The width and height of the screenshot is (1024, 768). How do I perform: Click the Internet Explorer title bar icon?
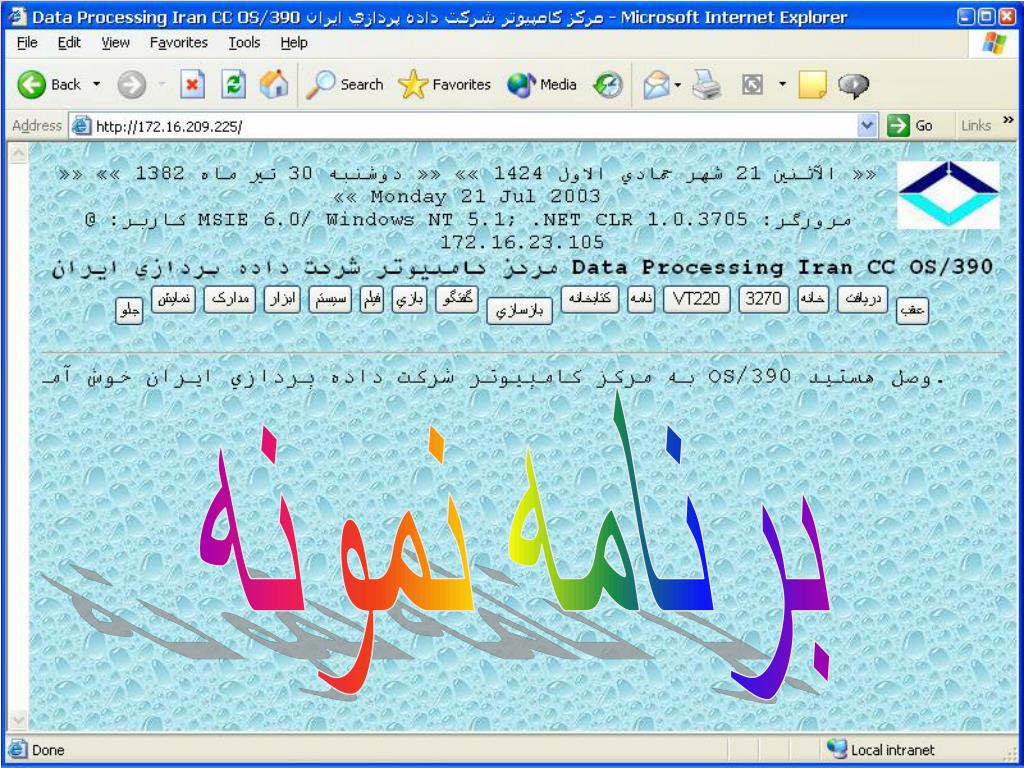[x=17, y=17]
